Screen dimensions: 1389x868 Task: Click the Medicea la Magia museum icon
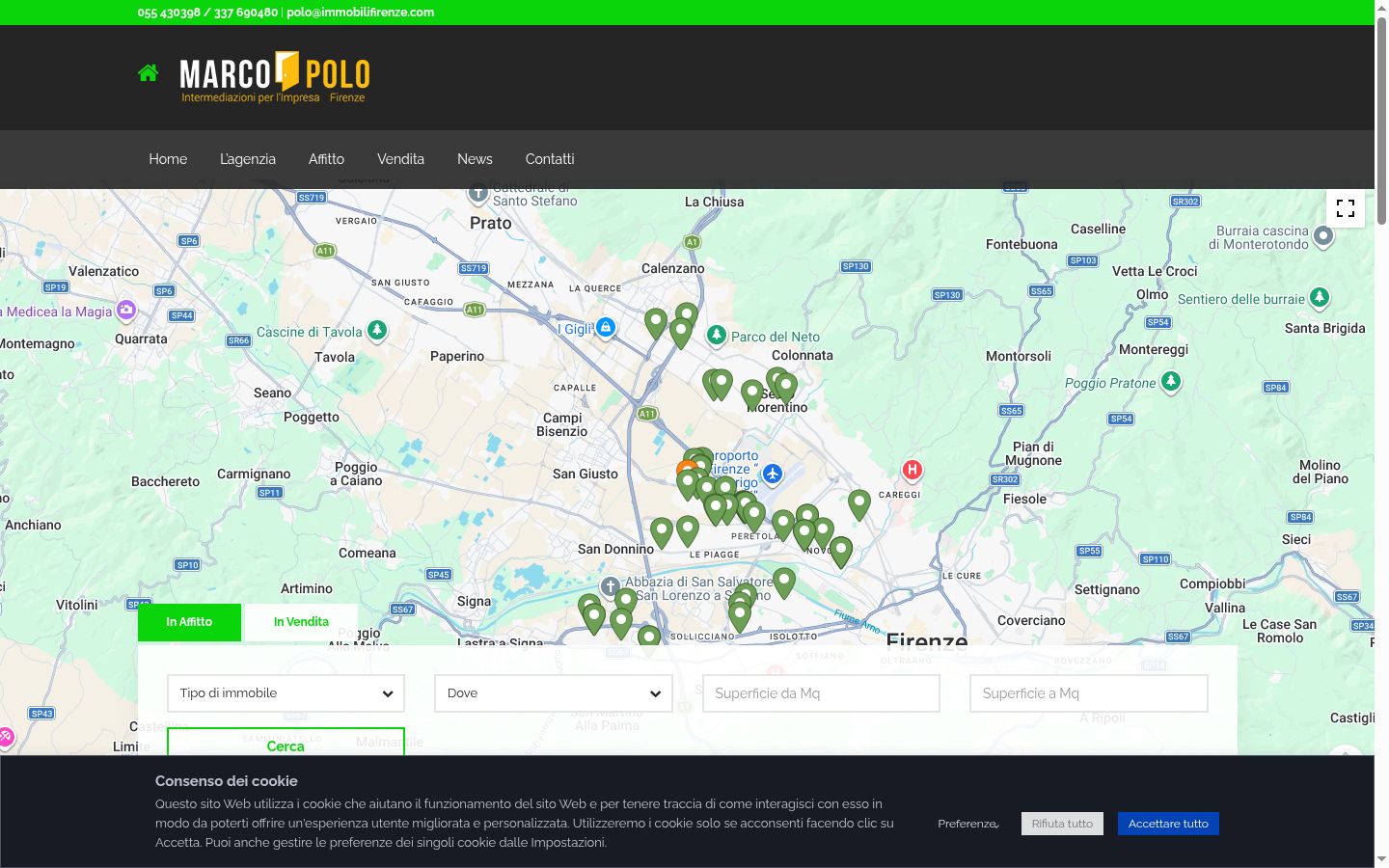[126, 311]
